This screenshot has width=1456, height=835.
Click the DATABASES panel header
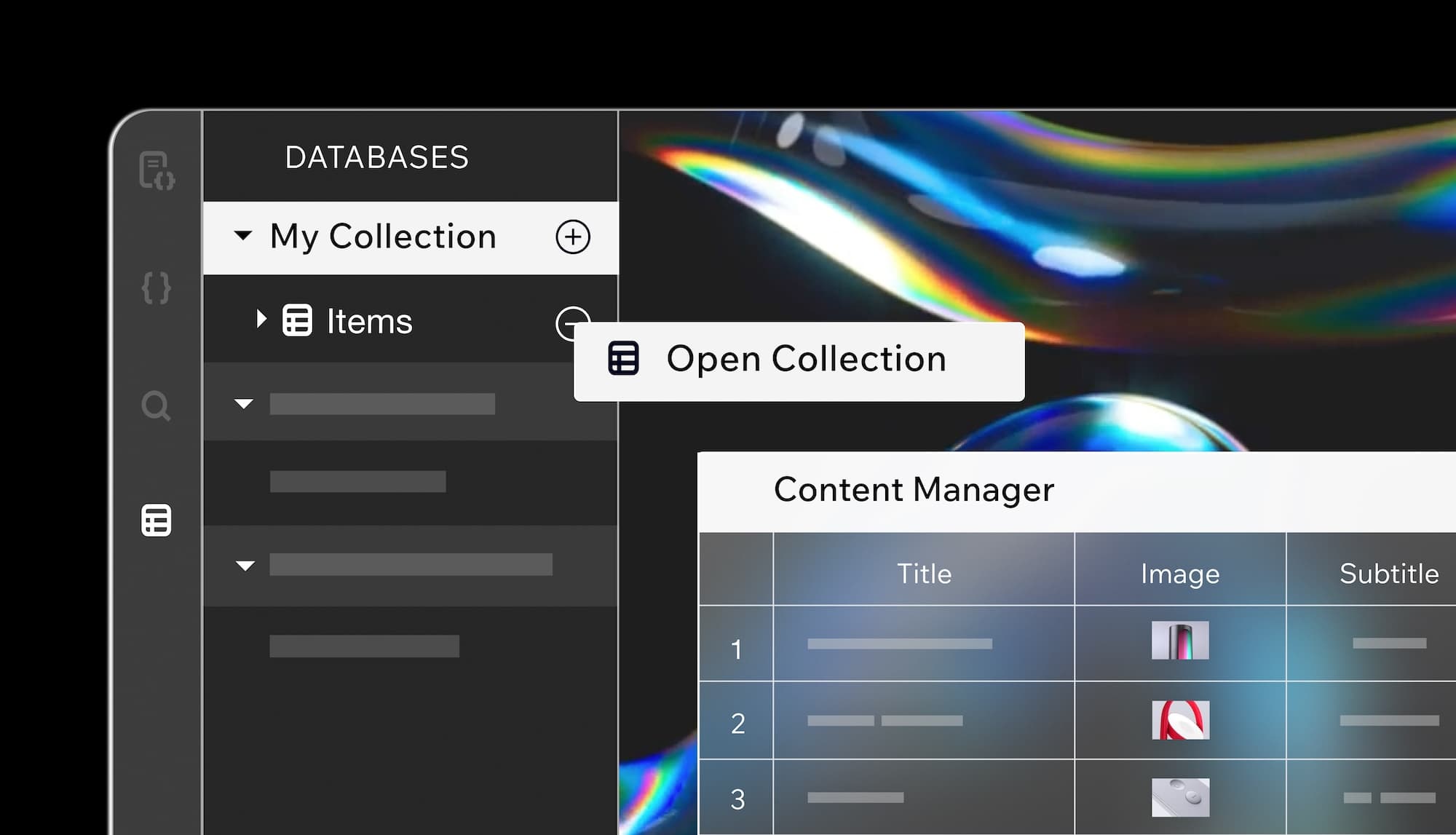point(376,156)
